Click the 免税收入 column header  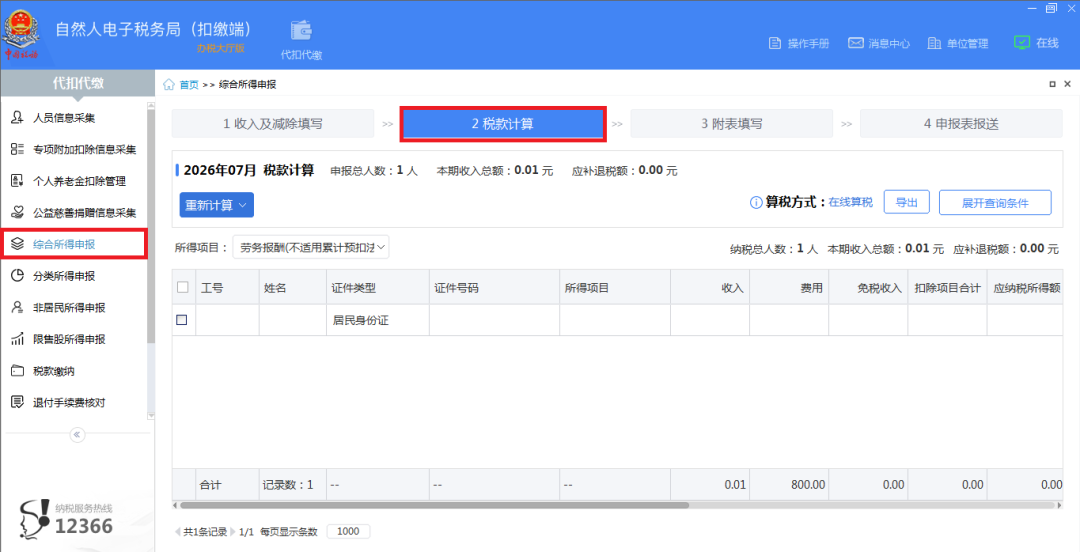tap(869, 287)
